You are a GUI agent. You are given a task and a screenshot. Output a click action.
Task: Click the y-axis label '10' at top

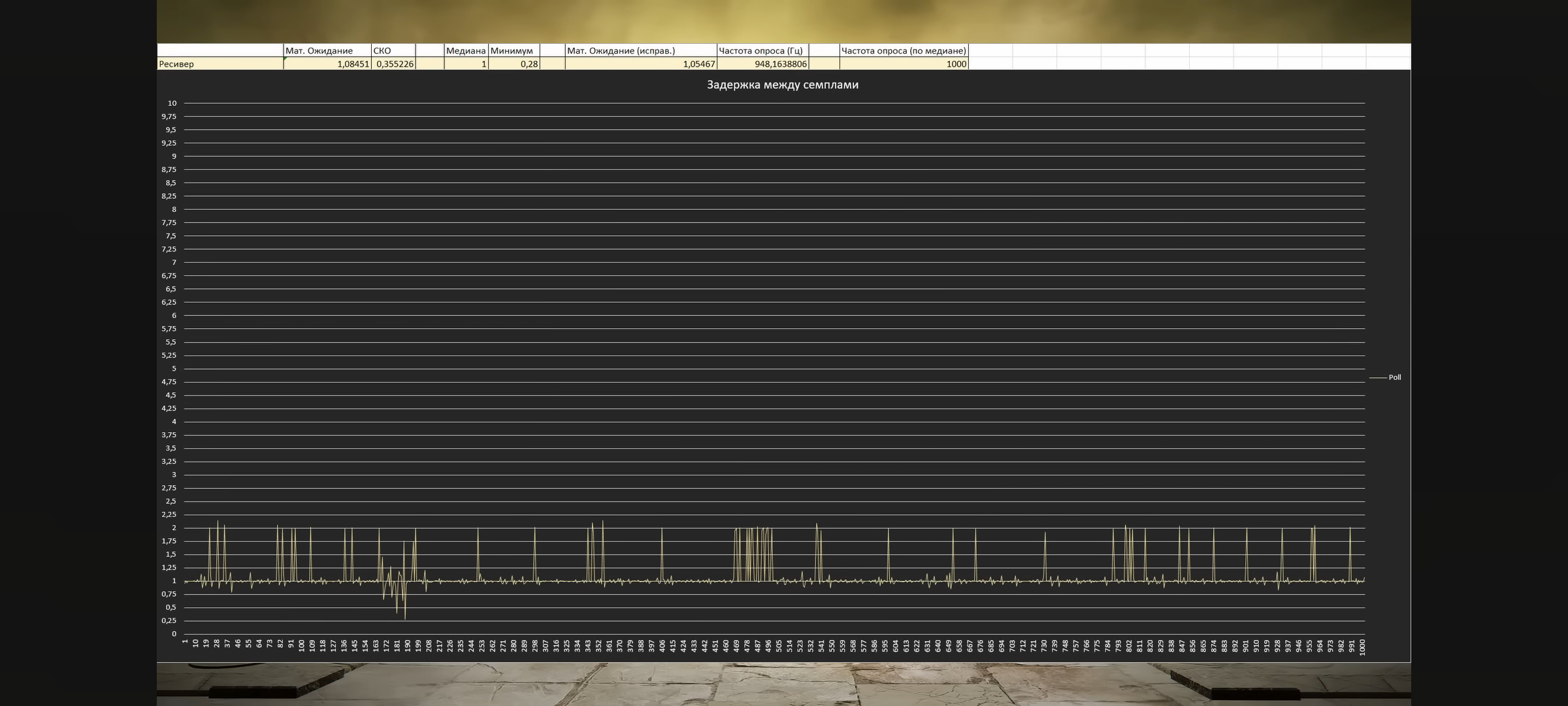172,103
